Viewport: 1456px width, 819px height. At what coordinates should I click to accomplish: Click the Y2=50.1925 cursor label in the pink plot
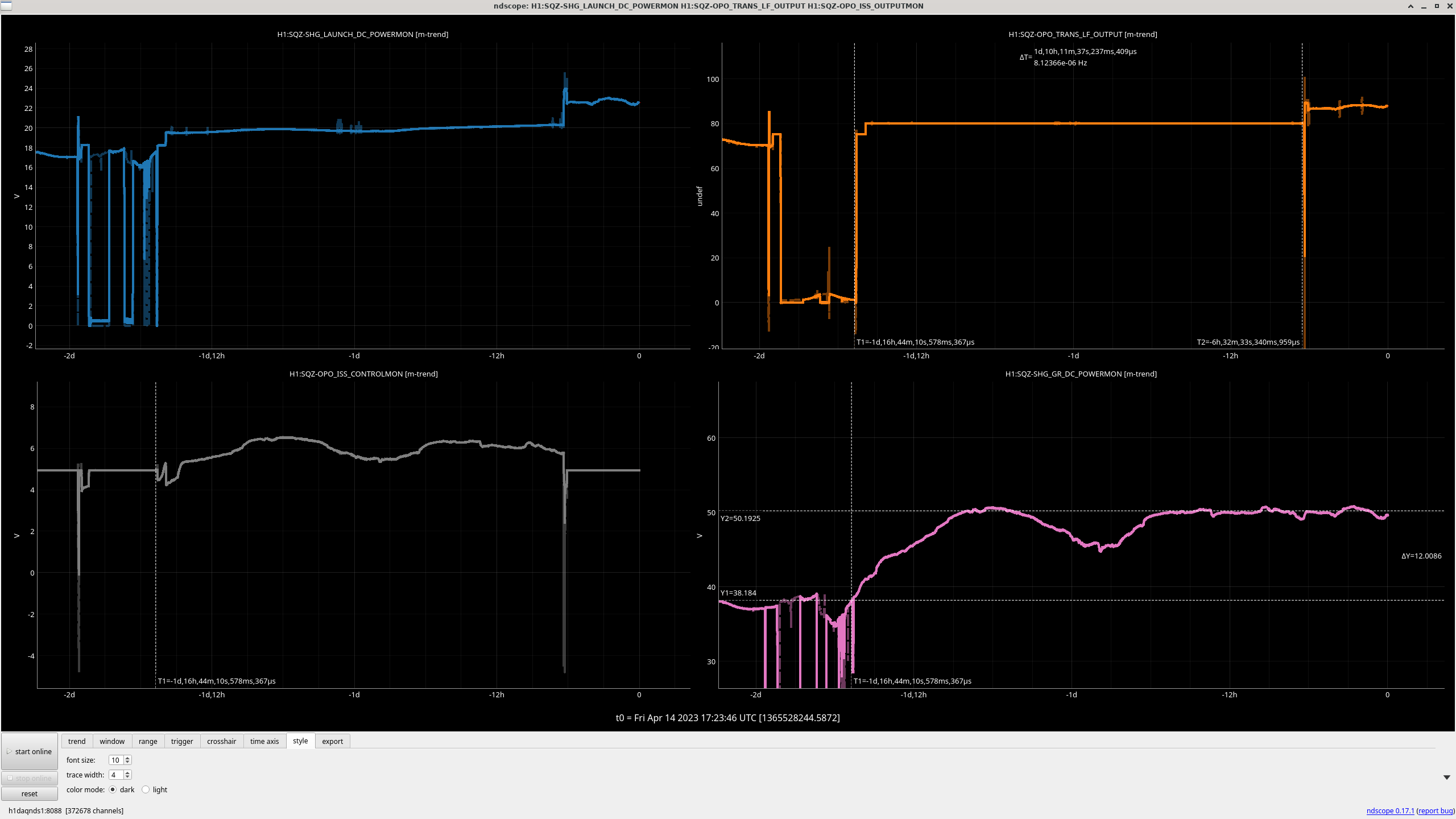point(740,518)
